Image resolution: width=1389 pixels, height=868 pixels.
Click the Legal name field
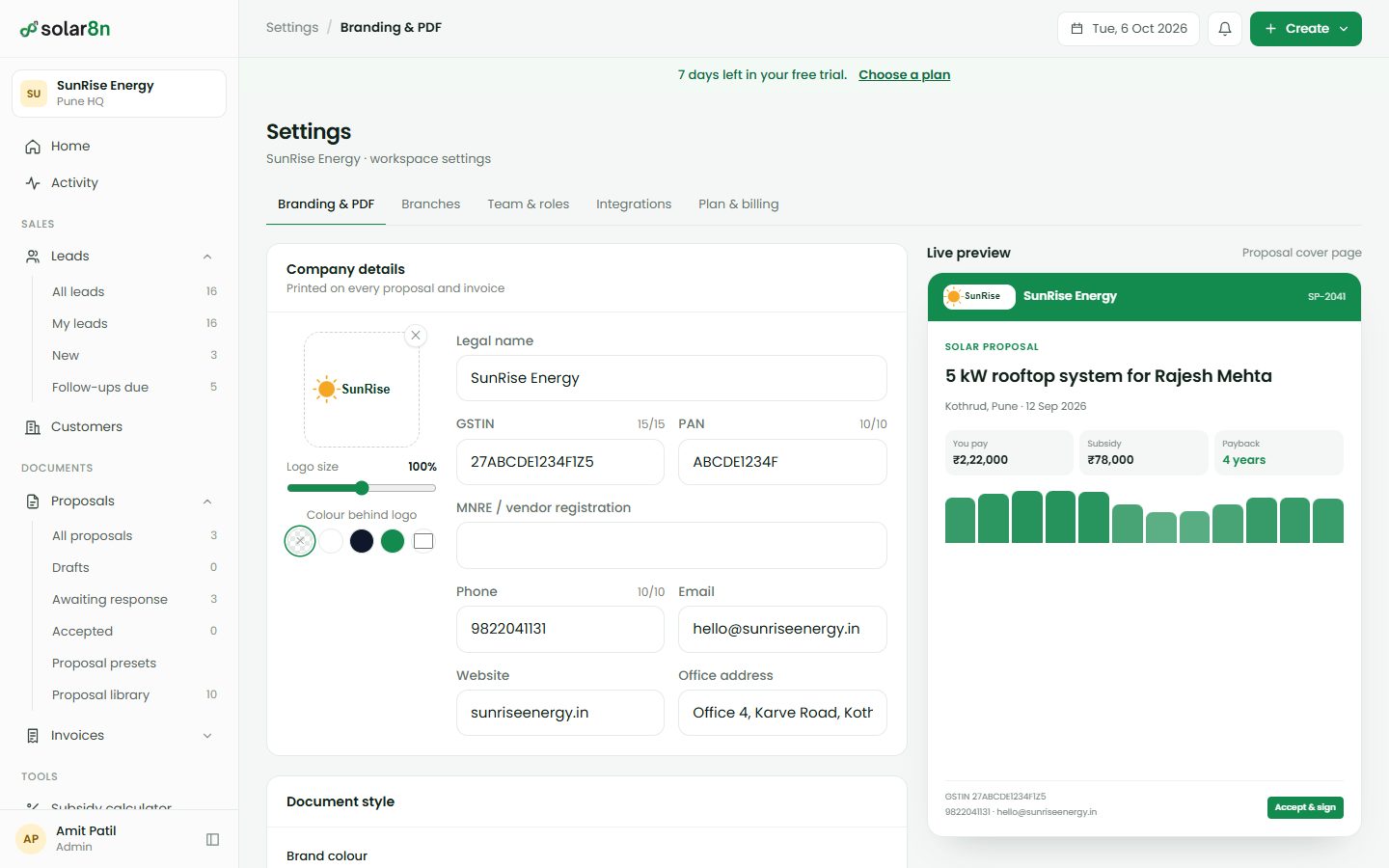(671, 378)
